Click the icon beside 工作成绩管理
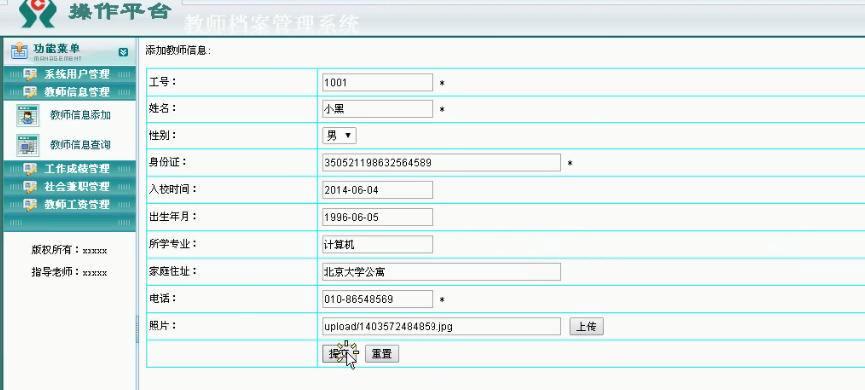865x390 pixels. [x=30, y=169]
